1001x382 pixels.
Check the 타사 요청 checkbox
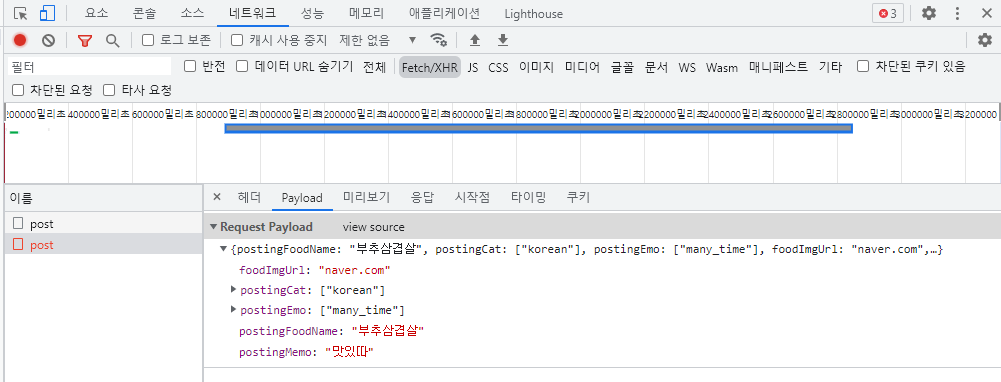pos(109,89)
